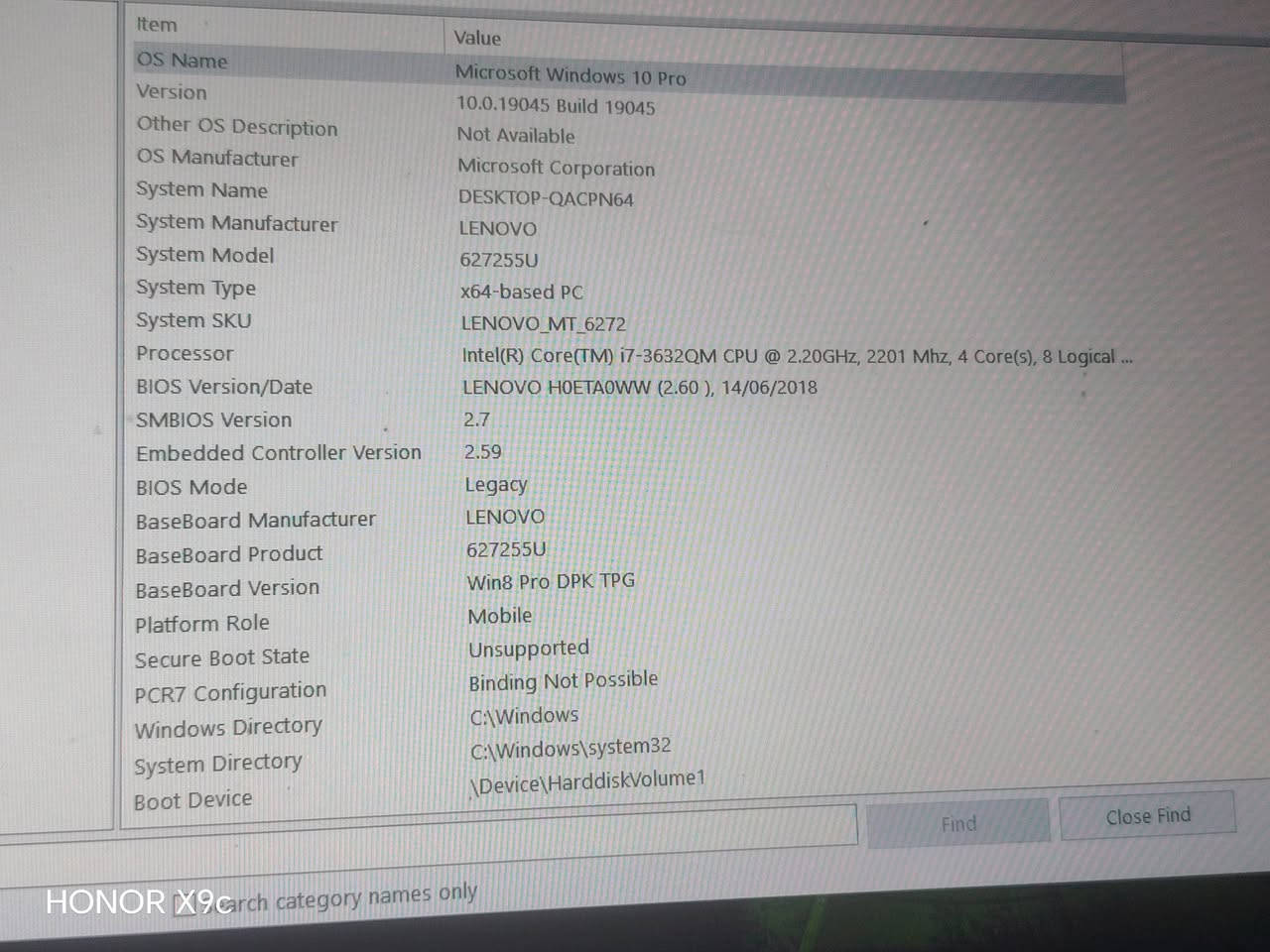Select the BaseBoard Product item
Viewport: 1270px width, 952px height.
point(229,554)
